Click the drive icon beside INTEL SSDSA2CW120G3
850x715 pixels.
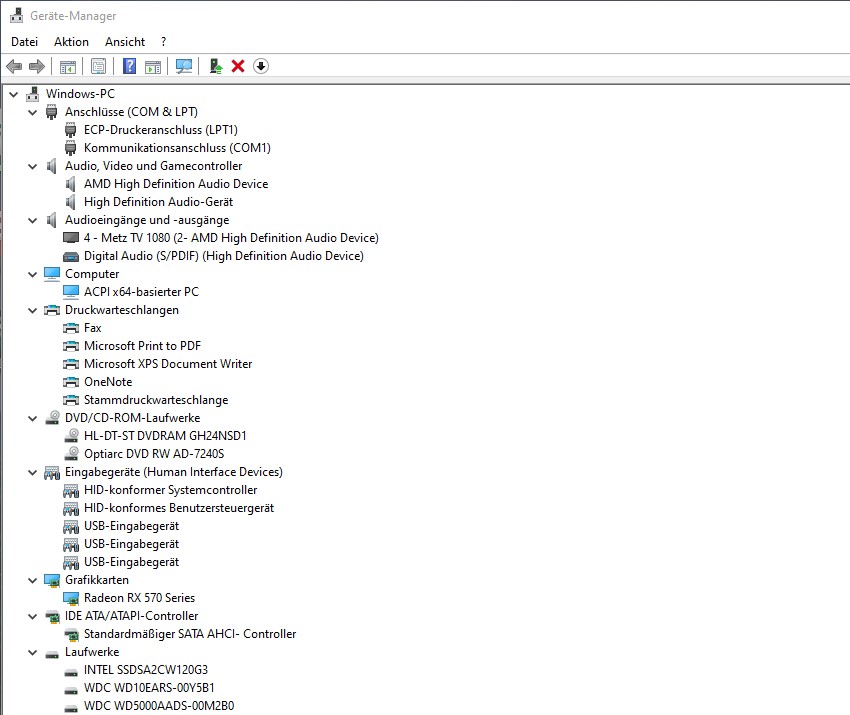pos(71,673)
